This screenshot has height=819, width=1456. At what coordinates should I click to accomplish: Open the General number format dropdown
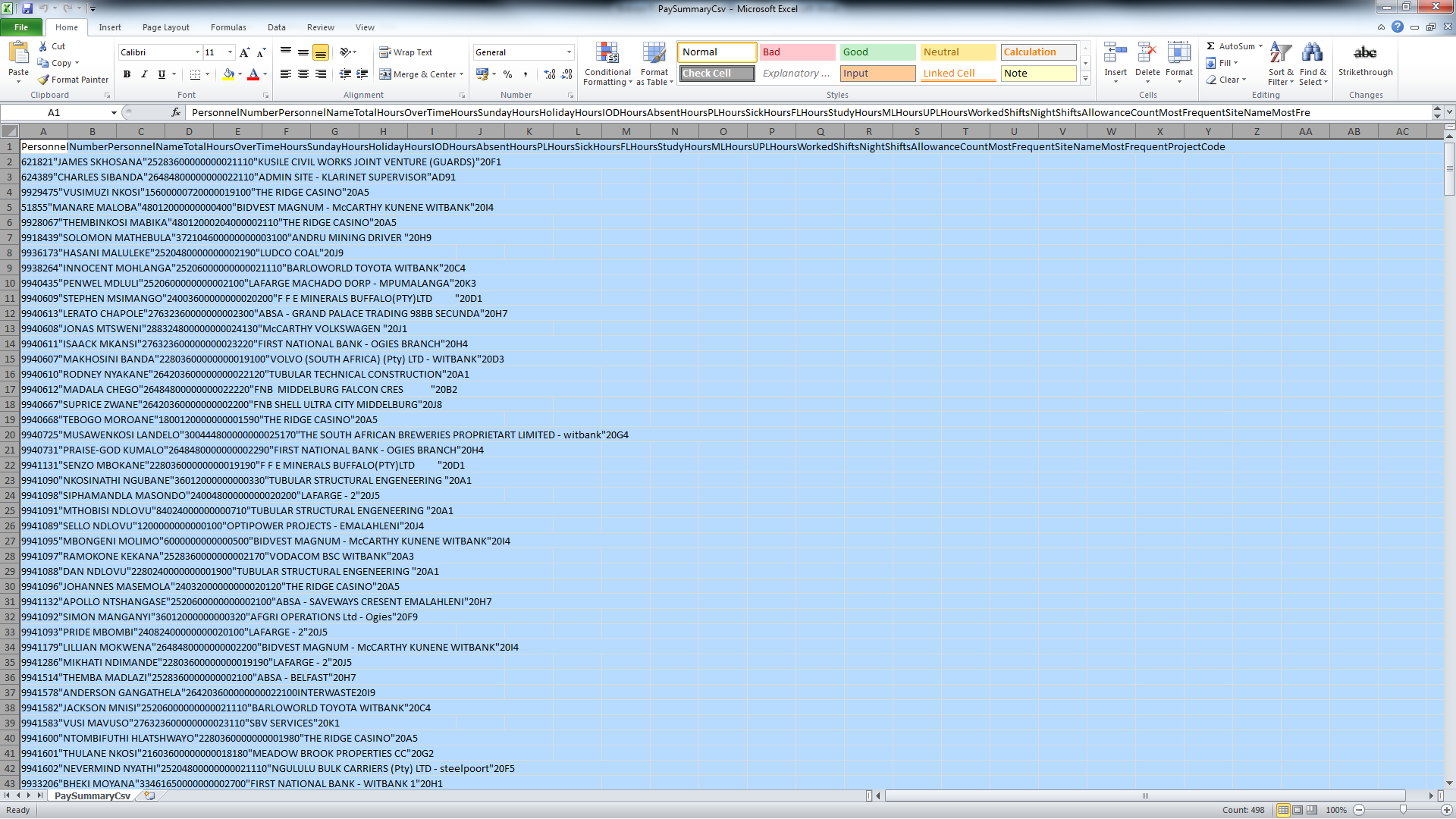pos(569,52)
